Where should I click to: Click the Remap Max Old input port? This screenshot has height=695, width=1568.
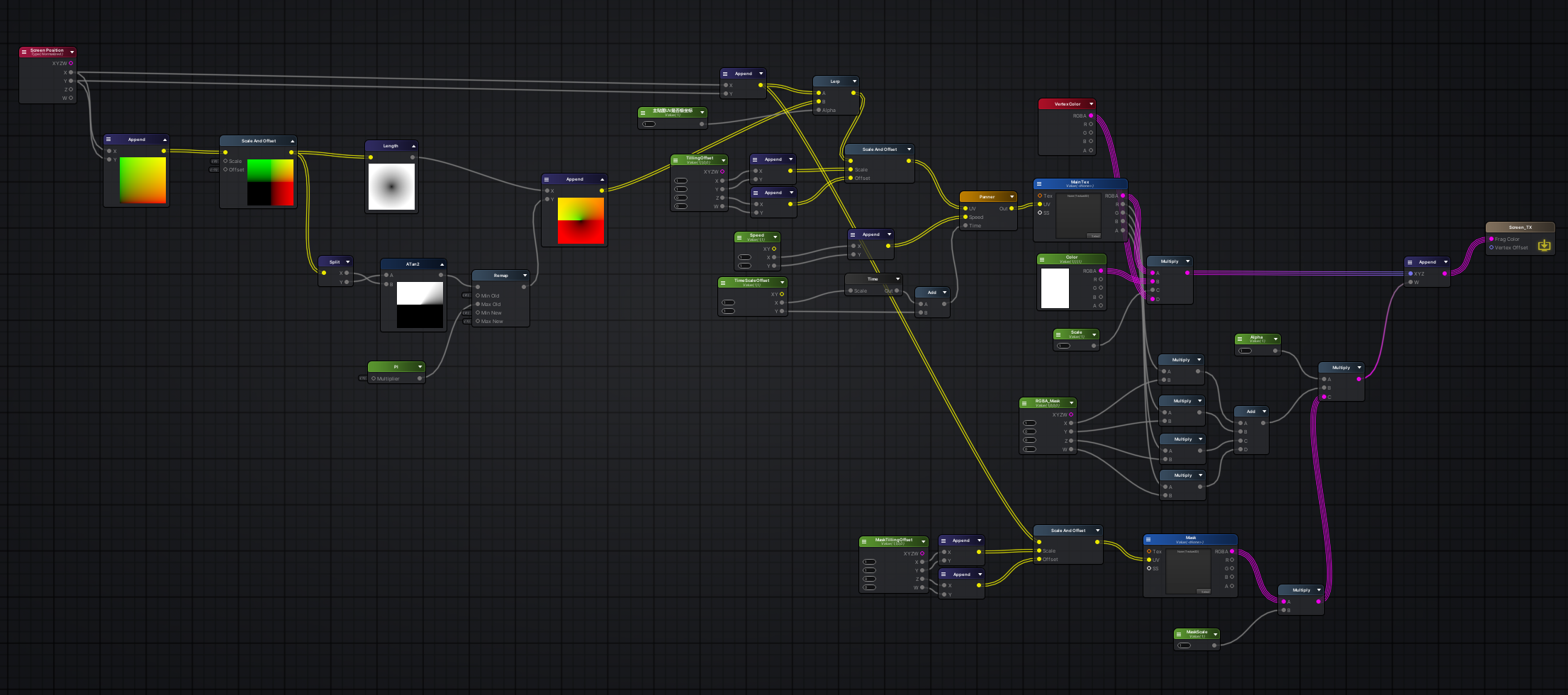click(478, 304)
